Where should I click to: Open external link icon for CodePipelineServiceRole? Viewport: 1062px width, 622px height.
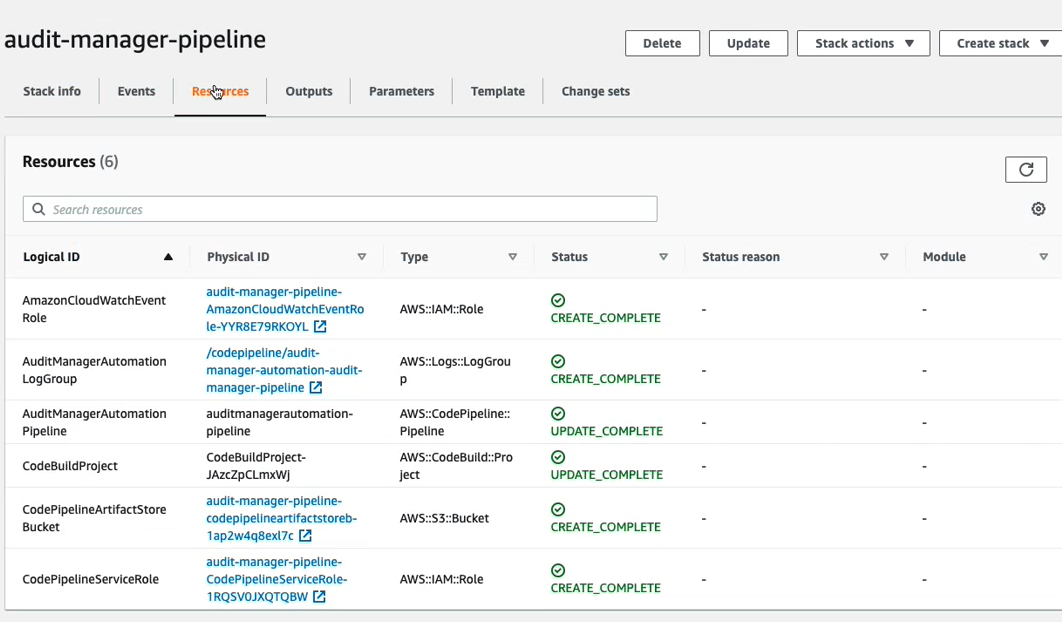319,596
